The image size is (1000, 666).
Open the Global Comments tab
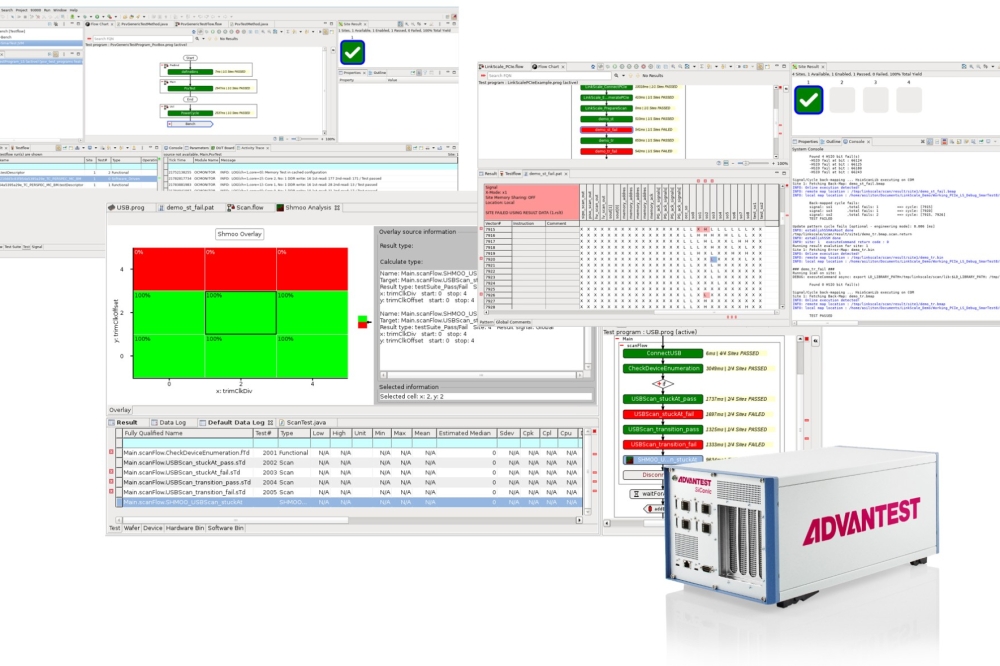coord(514,322)
